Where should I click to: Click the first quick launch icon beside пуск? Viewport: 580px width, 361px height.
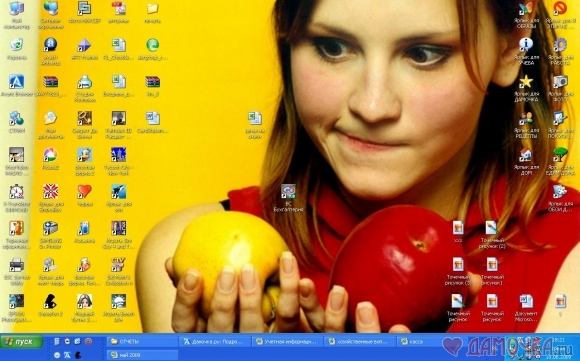[57, 341]
